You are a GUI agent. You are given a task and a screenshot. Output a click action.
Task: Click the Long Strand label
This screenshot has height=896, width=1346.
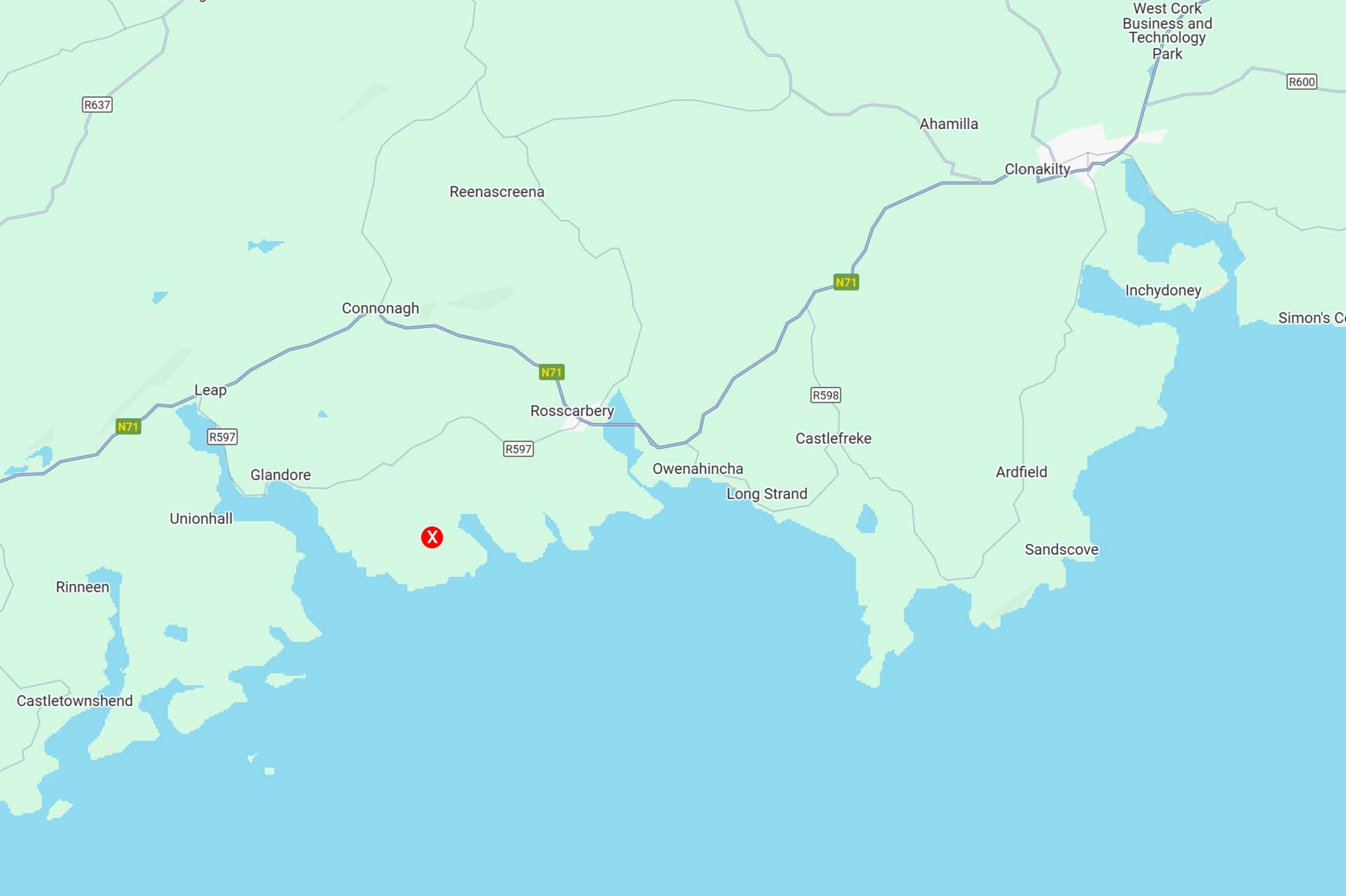click(x=766, y=494)
